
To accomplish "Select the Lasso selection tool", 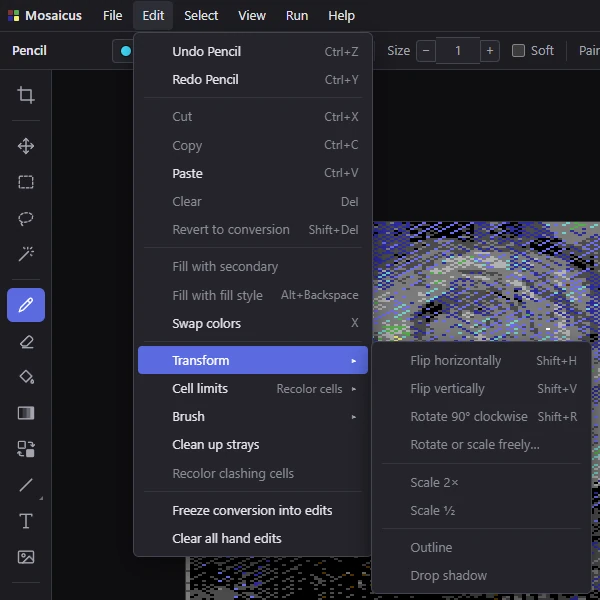I will click(26, 218).
